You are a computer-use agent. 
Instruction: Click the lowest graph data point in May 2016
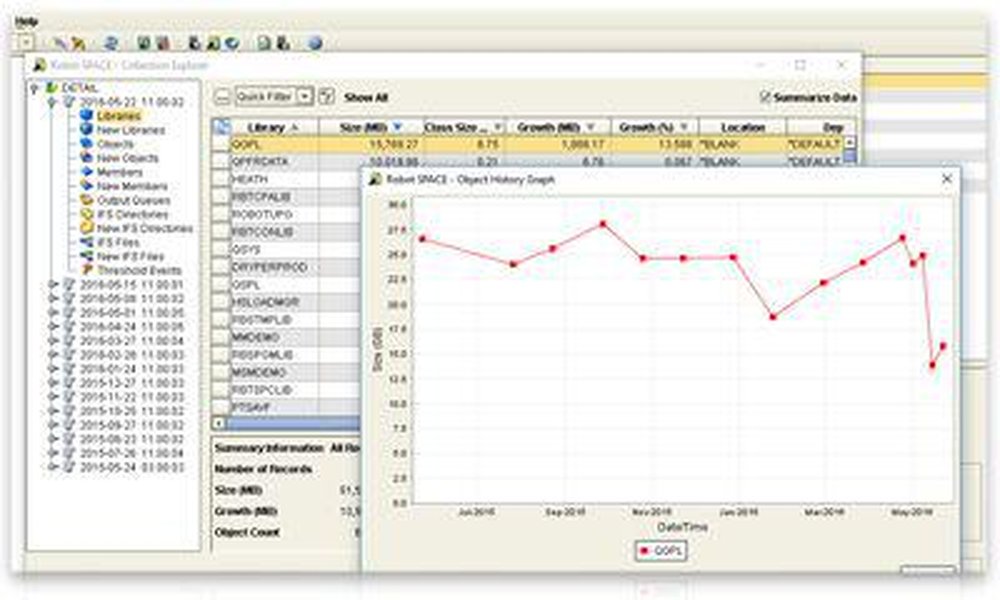click(x=932, y=365)
